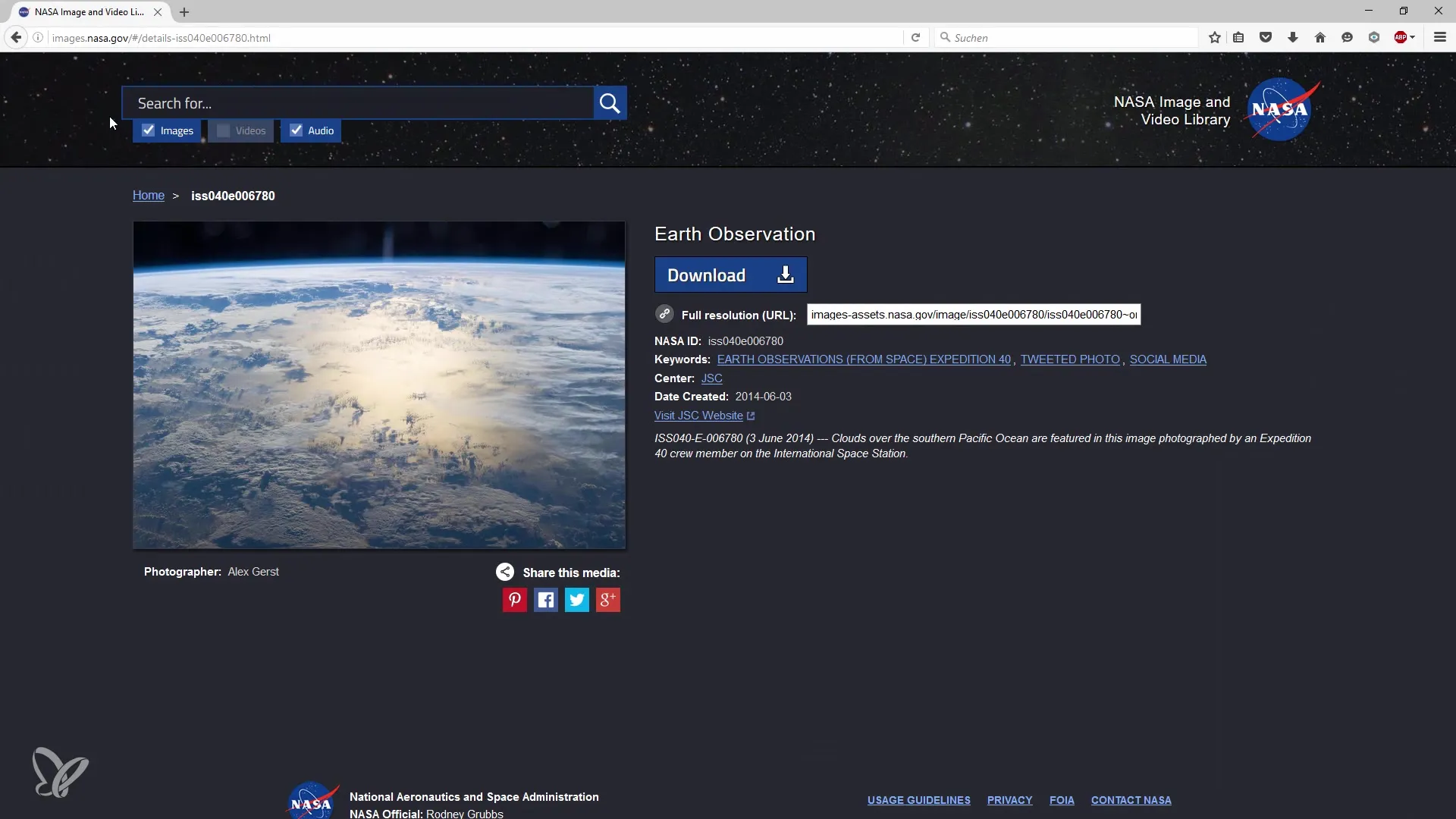1456x819 pixels.
Task: Open the browser bookmark dropdown
Action: 1239,37
